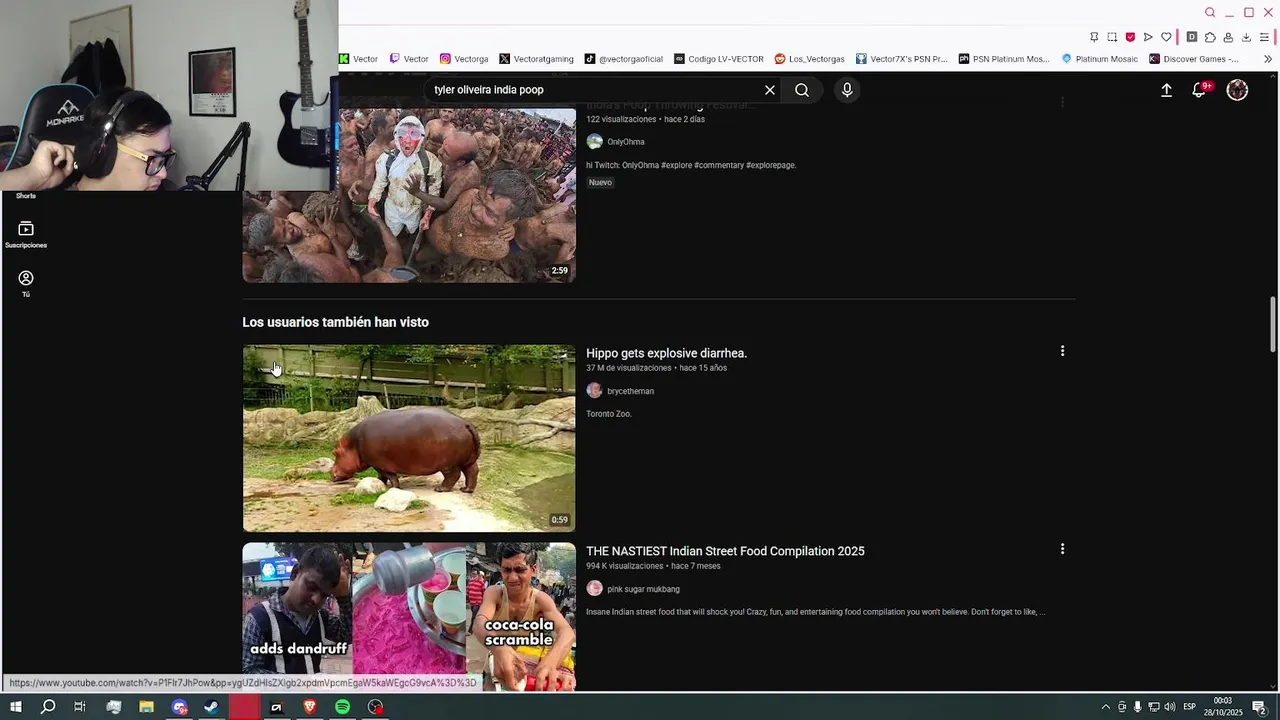Open the Vectoratgaming bookmark

[536, 59]
